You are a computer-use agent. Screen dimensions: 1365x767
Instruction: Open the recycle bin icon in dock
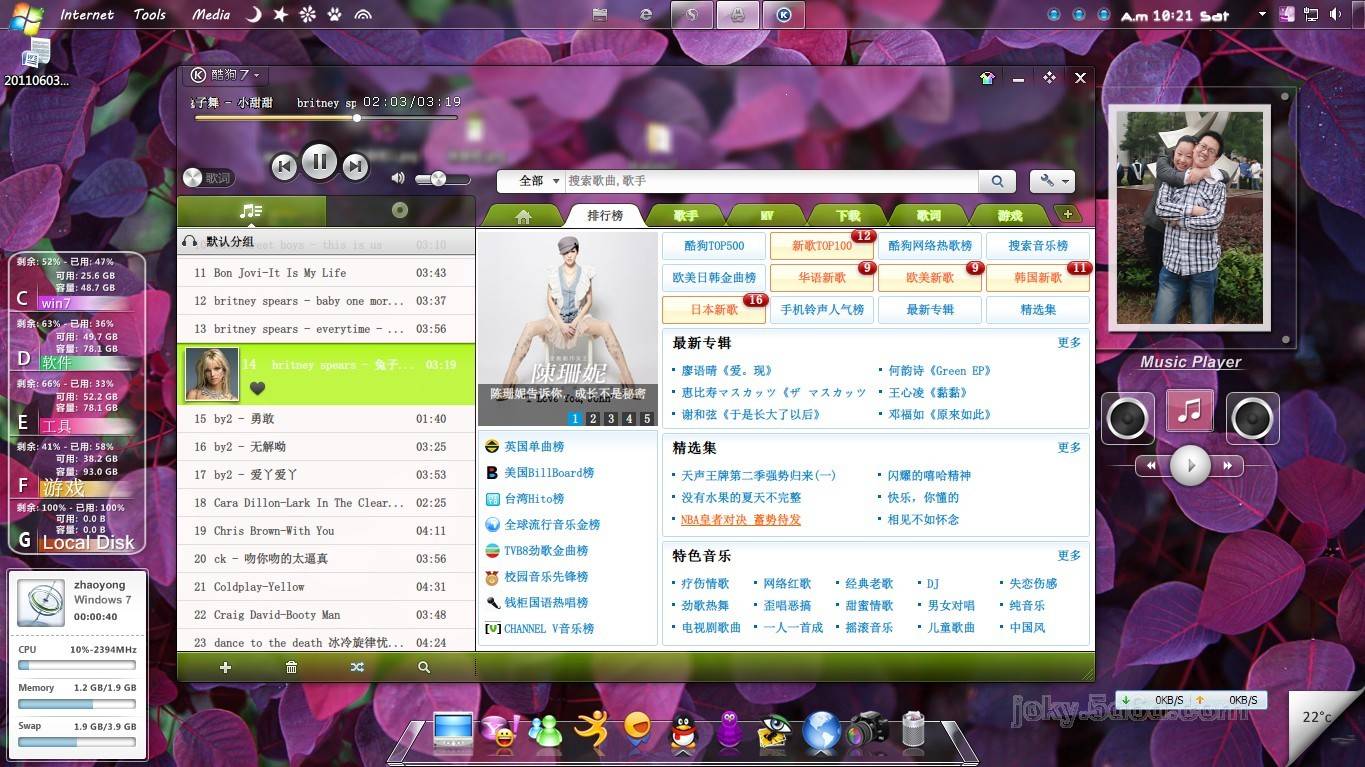click(x=913, y=729)
